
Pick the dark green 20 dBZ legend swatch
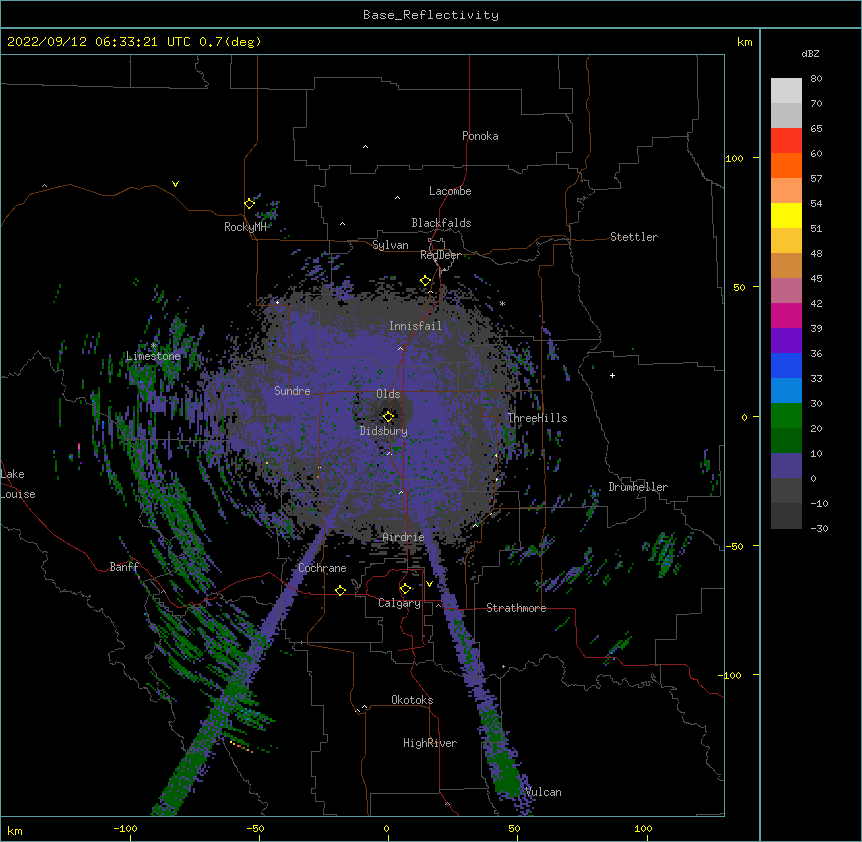click(786, 440)
